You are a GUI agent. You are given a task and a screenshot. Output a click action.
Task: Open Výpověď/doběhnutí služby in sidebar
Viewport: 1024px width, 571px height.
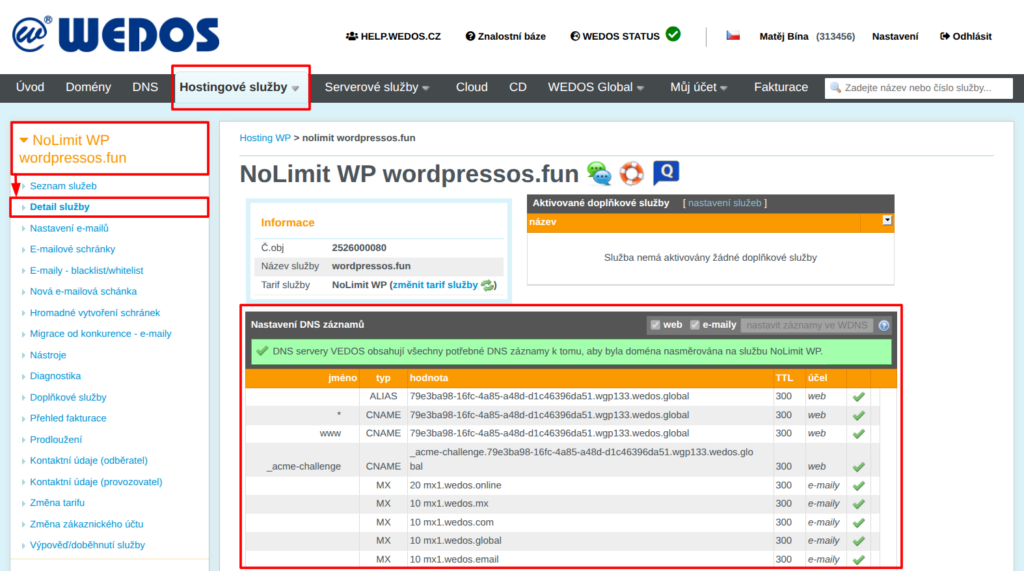coord(88,545)
